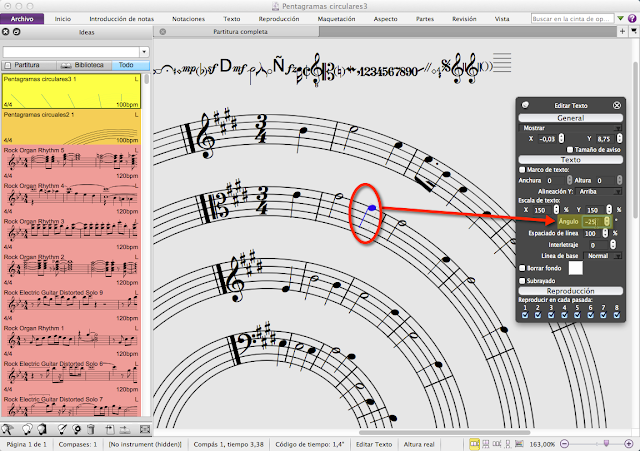Uncheck playback pass 4 checkbox

point(564,315)
